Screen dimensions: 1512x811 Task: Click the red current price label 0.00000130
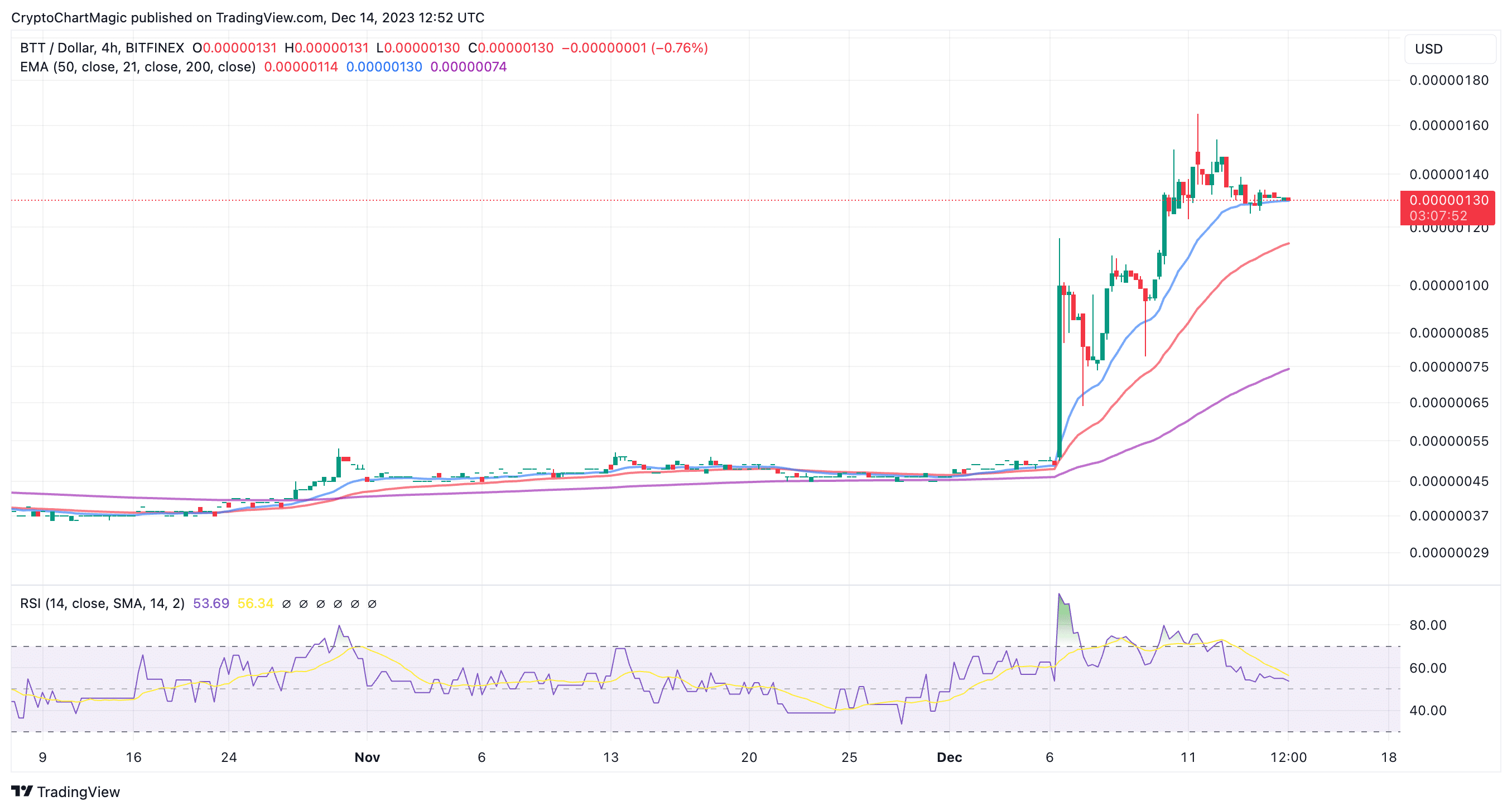[1448, 200]
